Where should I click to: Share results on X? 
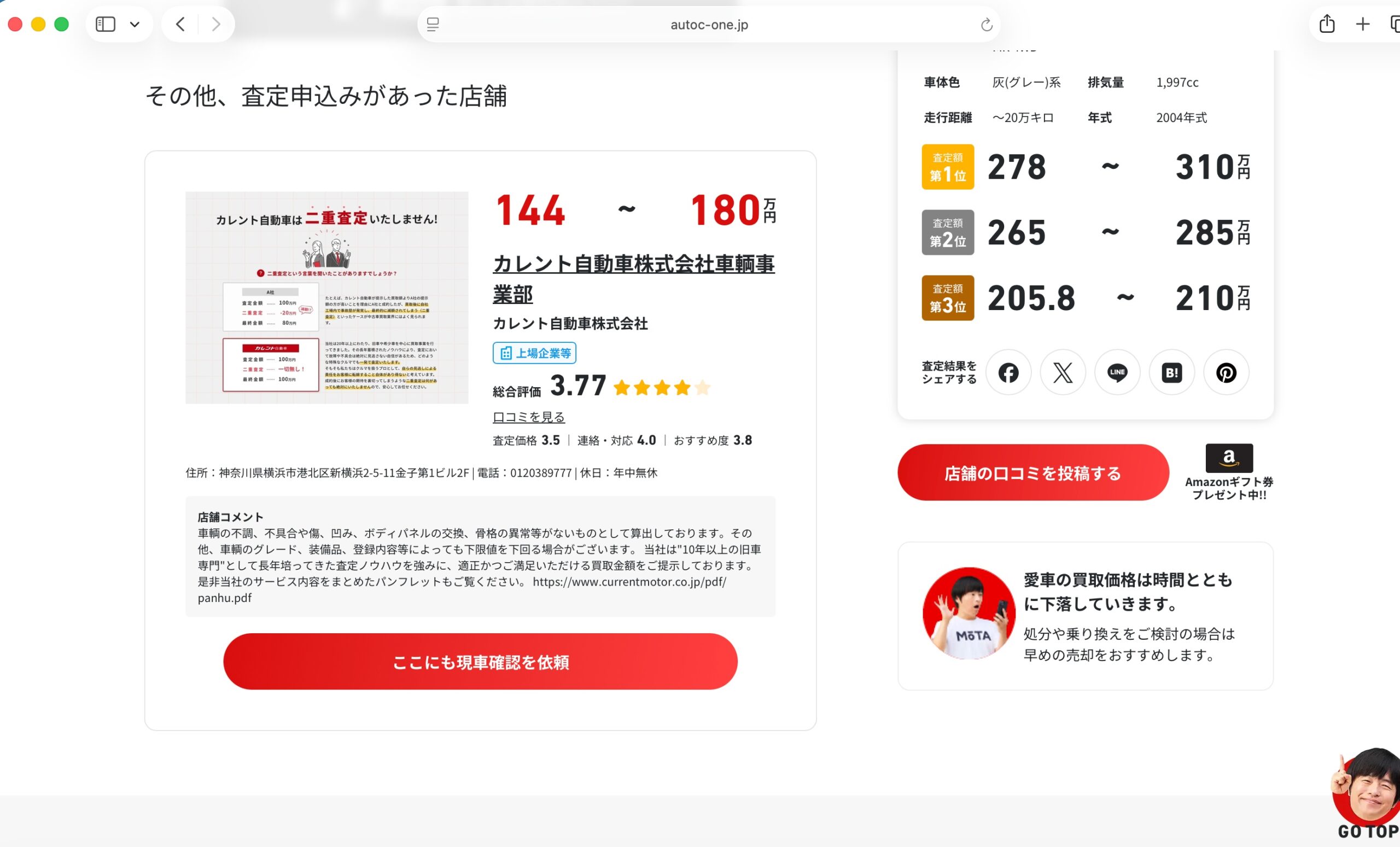coord(1063,373)
